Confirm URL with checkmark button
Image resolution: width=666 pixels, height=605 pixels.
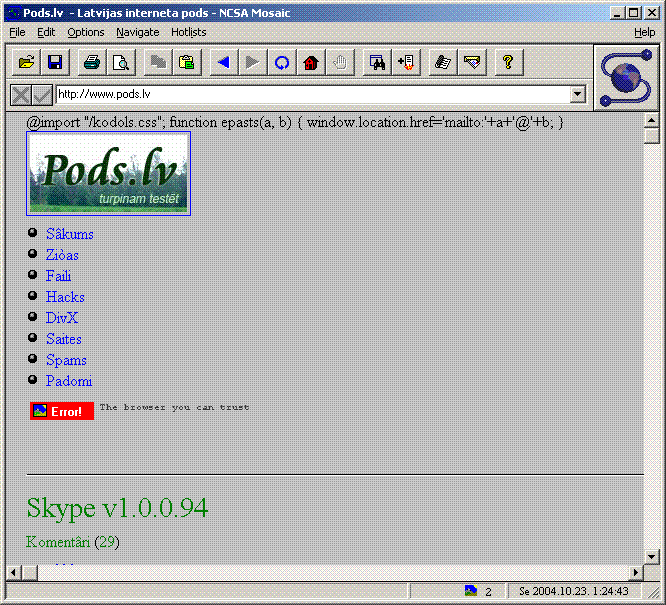tap(42, 94)
